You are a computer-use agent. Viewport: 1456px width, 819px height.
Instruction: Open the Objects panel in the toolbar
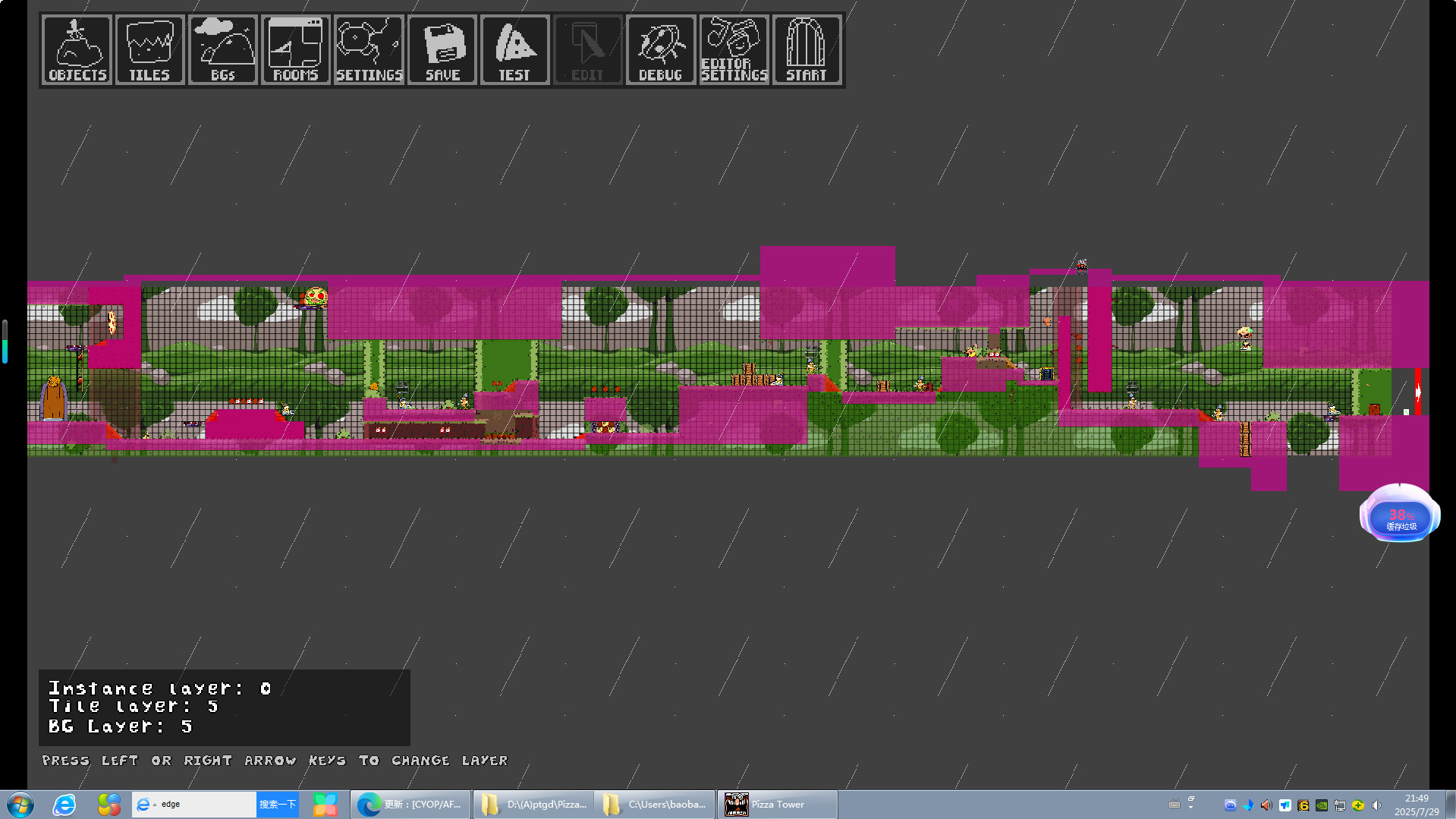[x=77, y=50]
